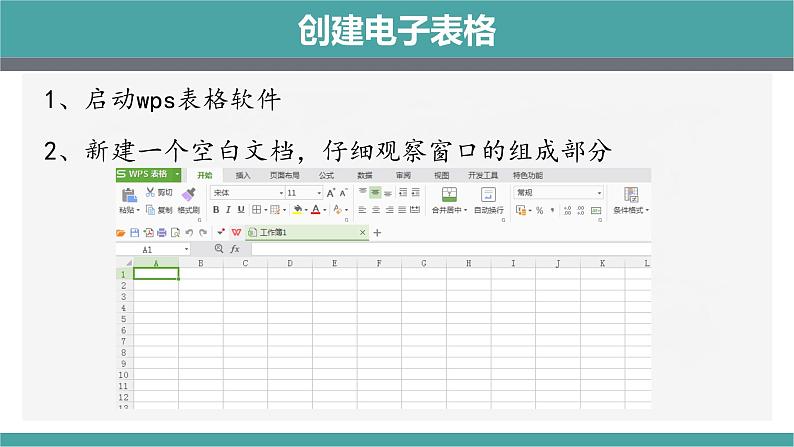Toggle center horizontal alignment
The height and width of the screenshot is (447, 794).
376,210
